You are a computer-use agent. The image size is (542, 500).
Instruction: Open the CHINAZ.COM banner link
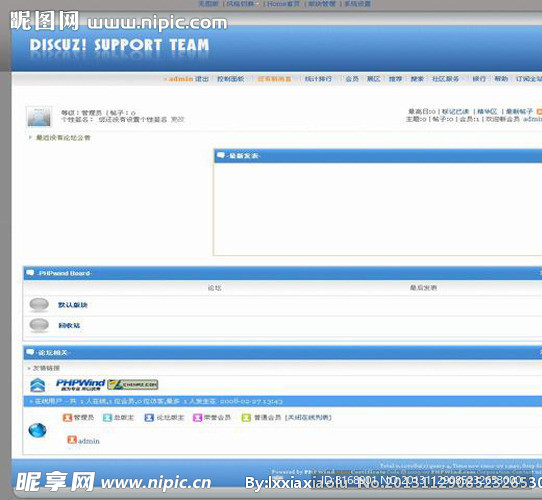point(133,385)
